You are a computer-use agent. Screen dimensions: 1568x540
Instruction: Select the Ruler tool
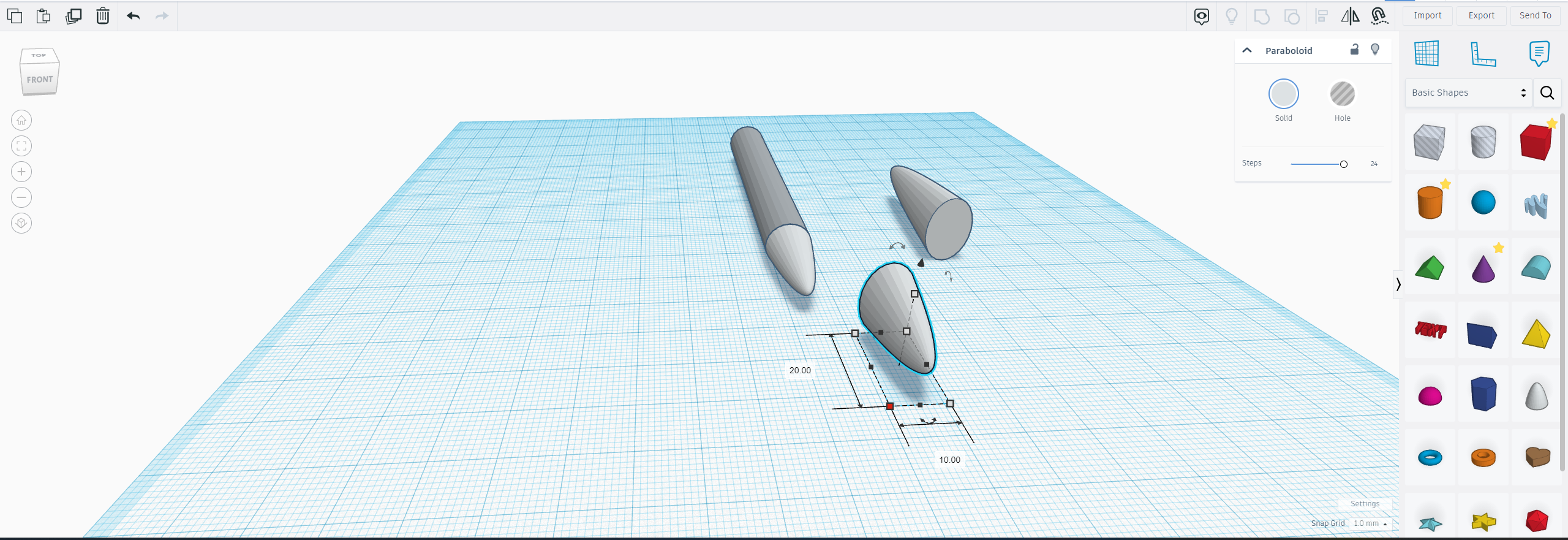tap(1483, 54)
